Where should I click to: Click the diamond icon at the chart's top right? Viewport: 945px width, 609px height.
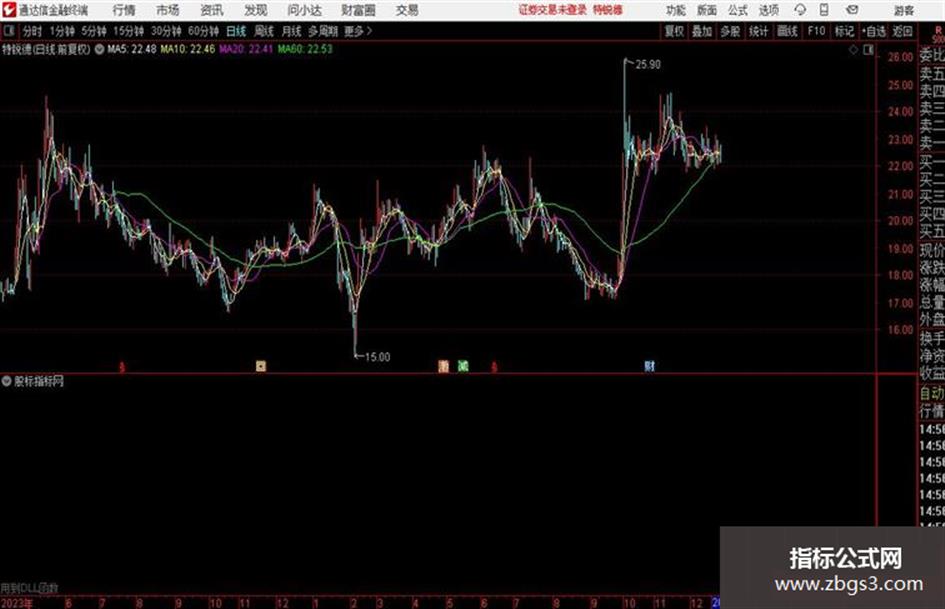[x=853, y=51]
